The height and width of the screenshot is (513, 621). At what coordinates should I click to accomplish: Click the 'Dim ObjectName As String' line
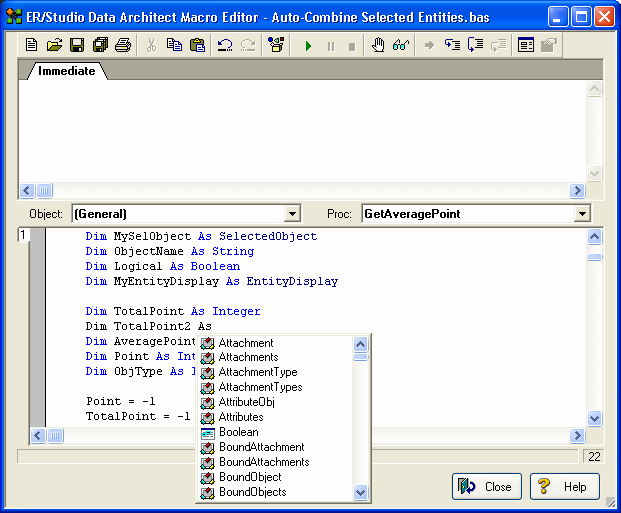(x=170, y=251)
